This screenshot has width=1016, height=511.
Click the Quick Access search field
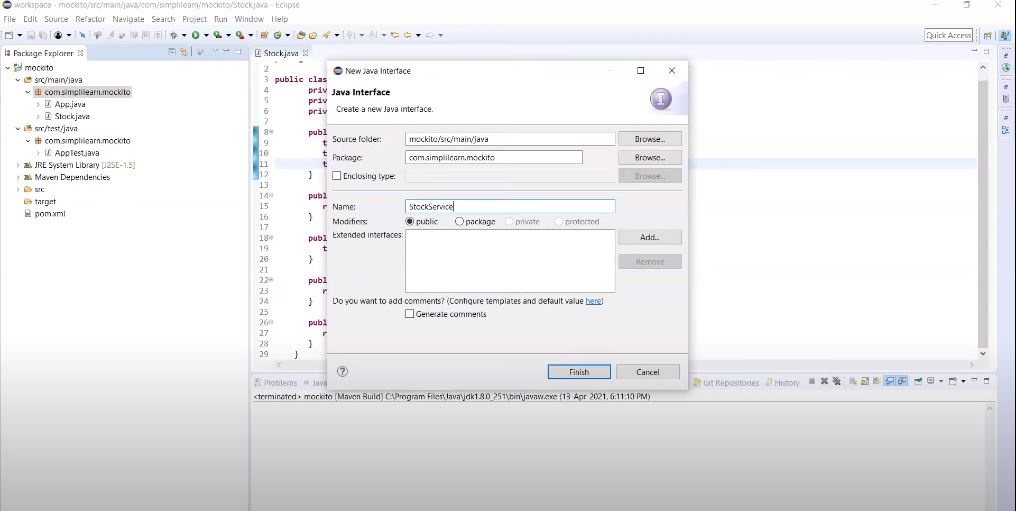[949, 36]
